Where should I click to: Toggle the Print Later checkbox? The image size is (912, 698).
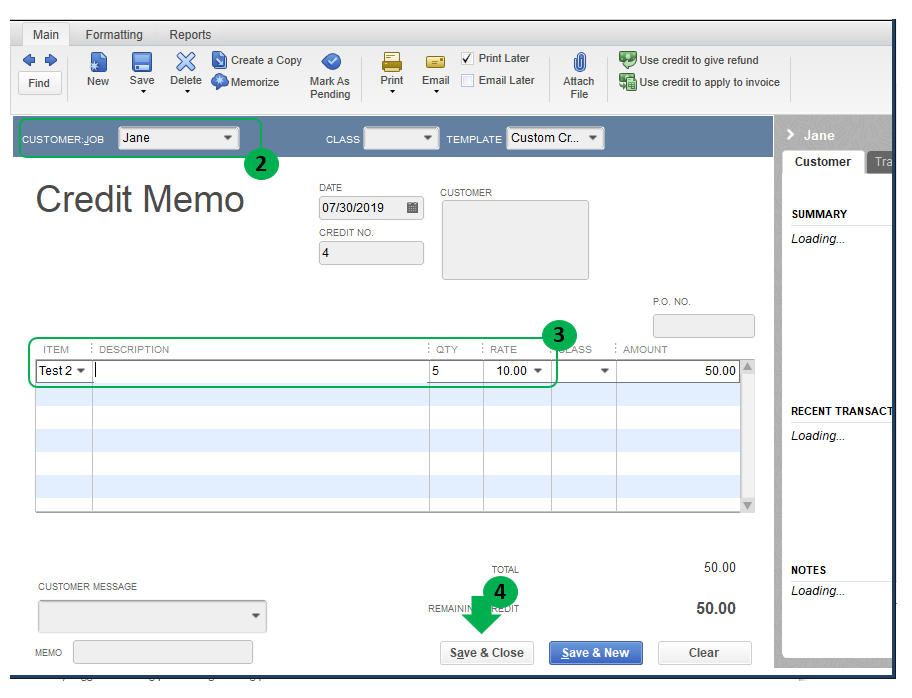[x=467, y=58]
